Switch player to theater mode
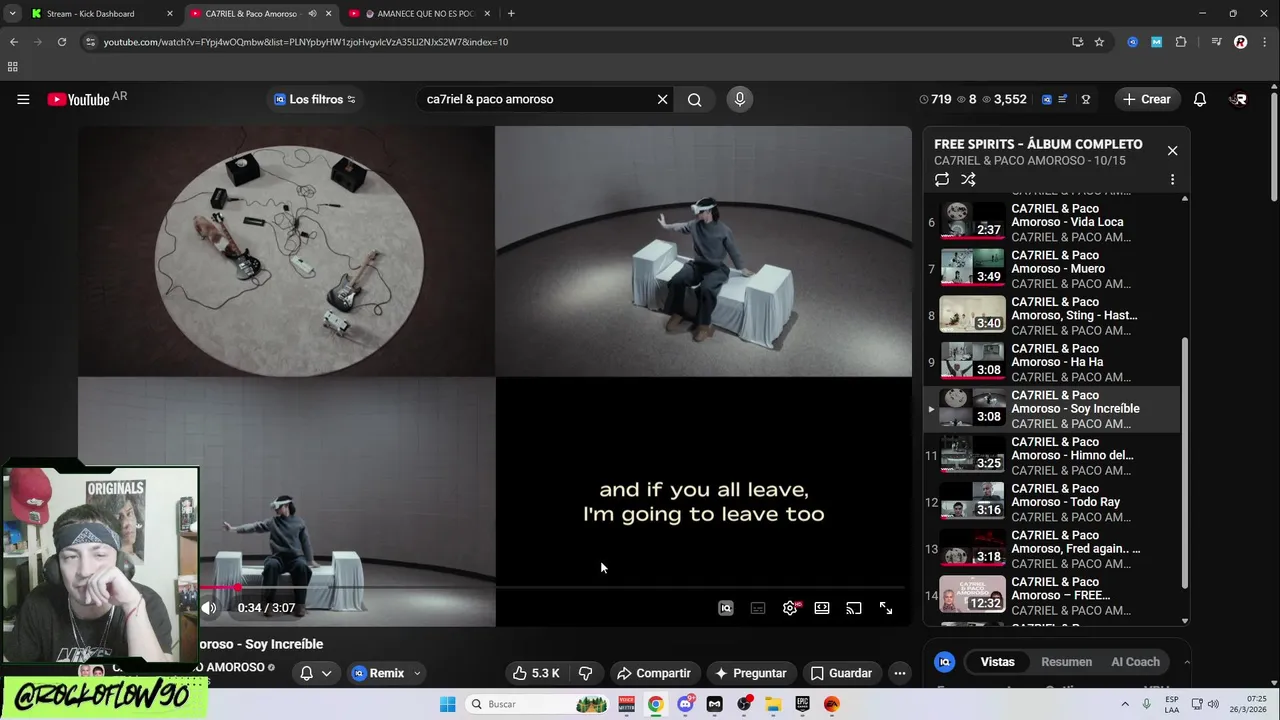The width and height of the screenshot is (1280, 720). [822, 608]
